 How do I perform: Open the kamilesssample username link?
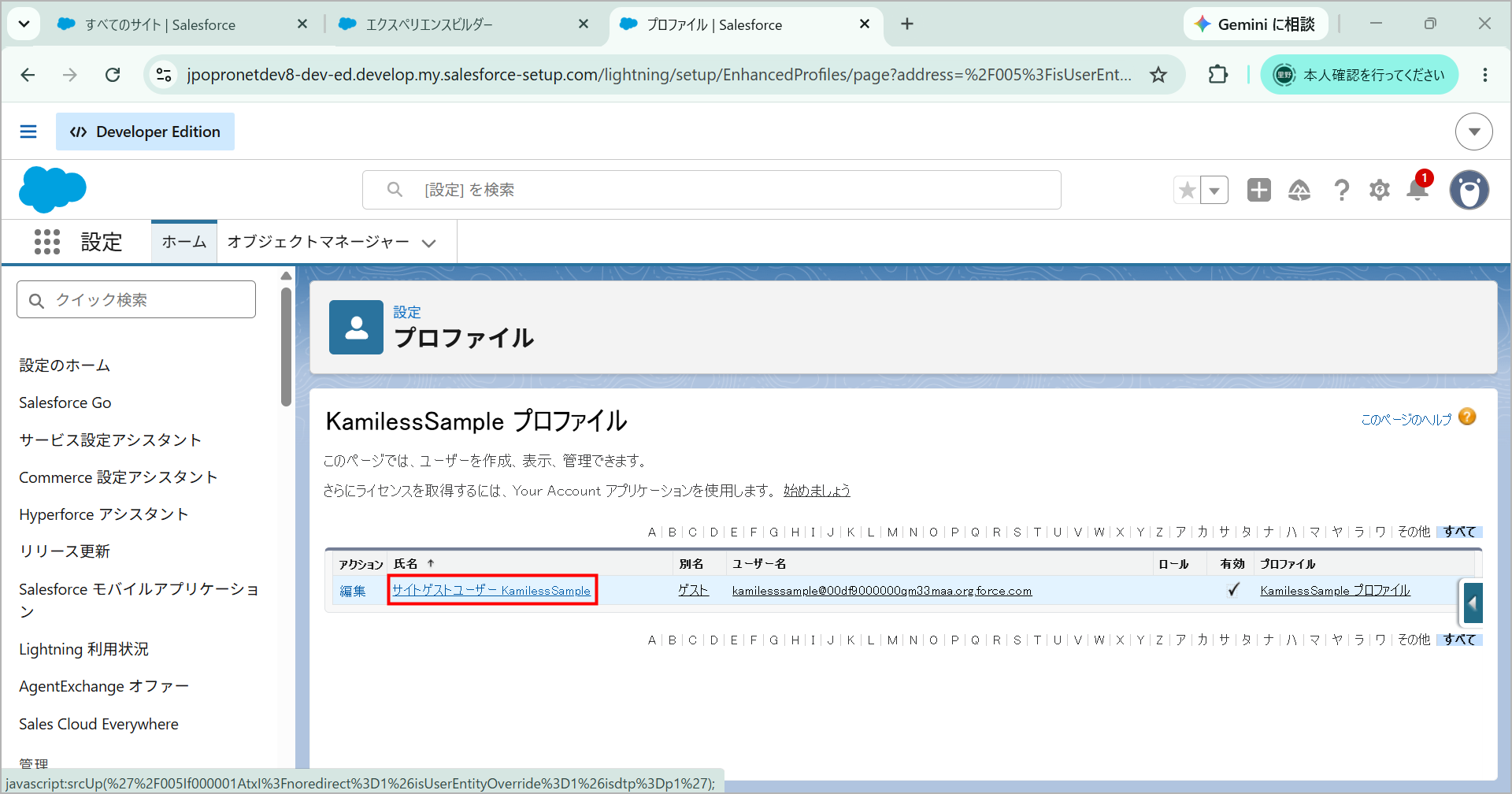882,591
